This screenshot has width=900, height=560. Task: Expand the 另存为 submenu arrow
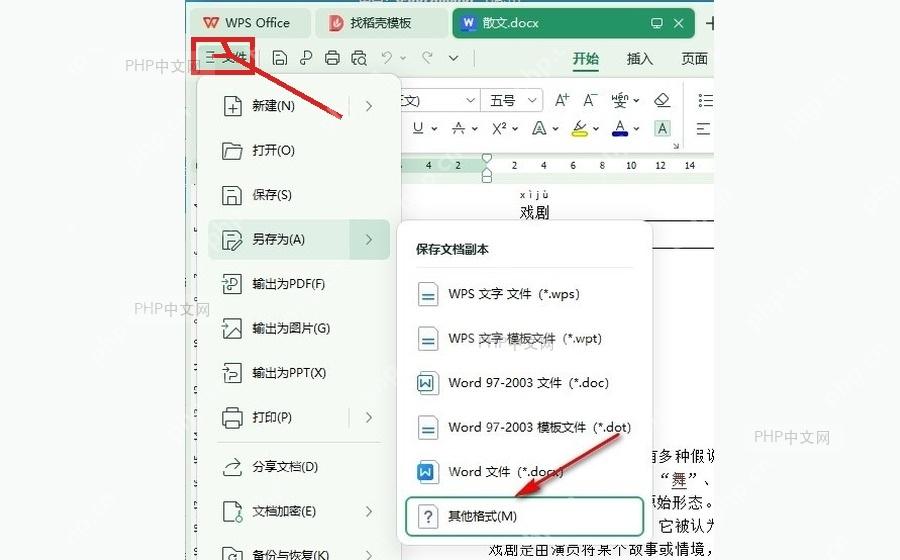[369, 239]
